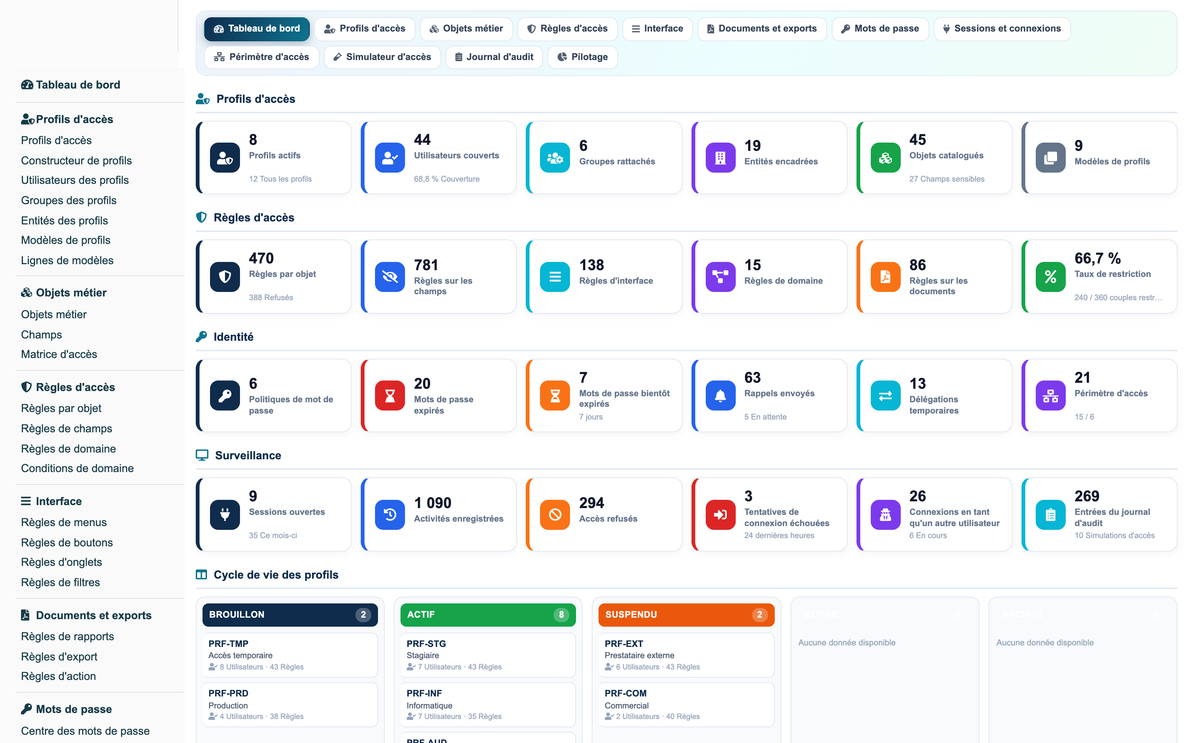The width and height of the screenshot is (1200, 743).
Task: Switch to the Pilotage tab
Action: pyautogui.click(x=583, y=57)
